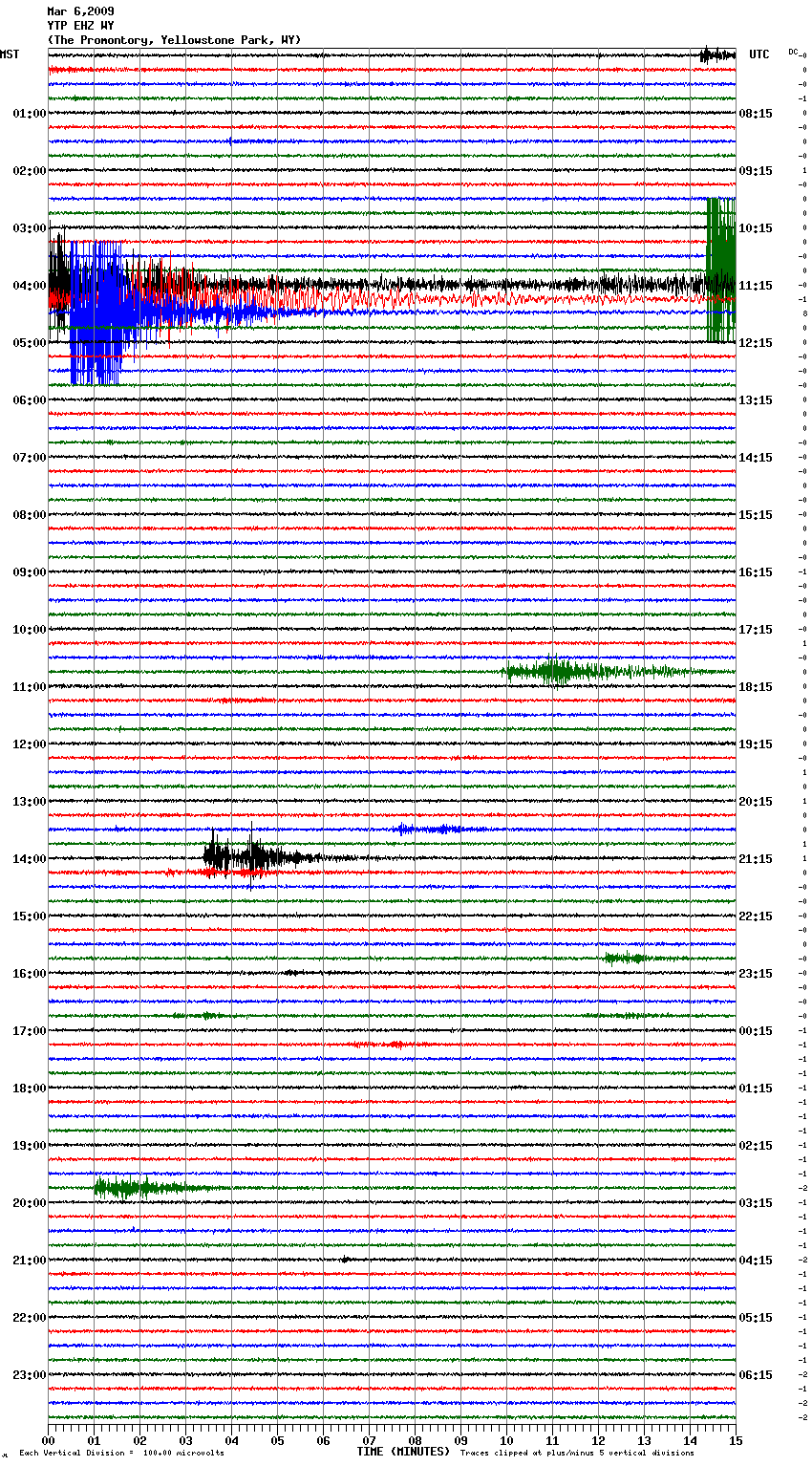Image resolution: width=812 pixels, height=1466 pixels.
Task: Select the 08:00 MST row label
Action: [29, 515]
